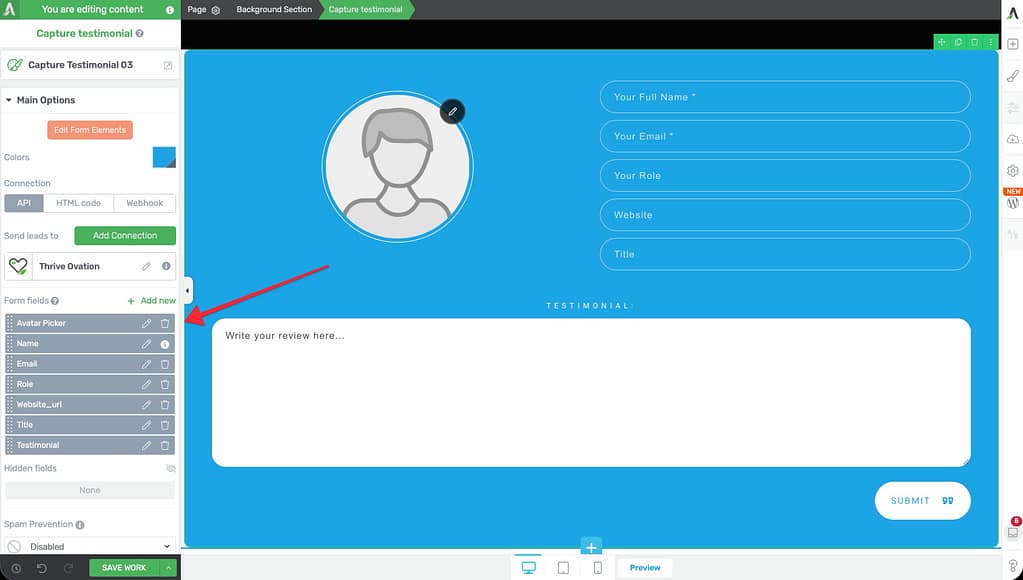Edit the Thrive Ovation connection
The image size is (1023, 580).
click(x=146, y=266)
